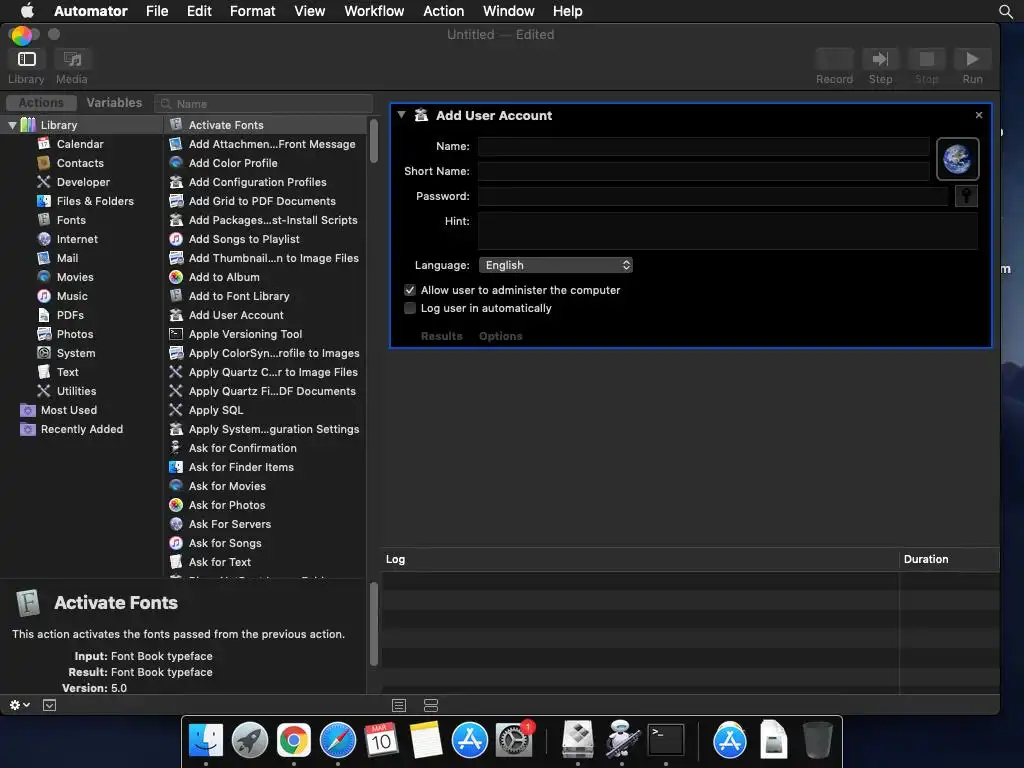Image resolution: width=1024 pixels, height=768 pixels.
Task: Click the Duration column header
Action: pos(949,559)
